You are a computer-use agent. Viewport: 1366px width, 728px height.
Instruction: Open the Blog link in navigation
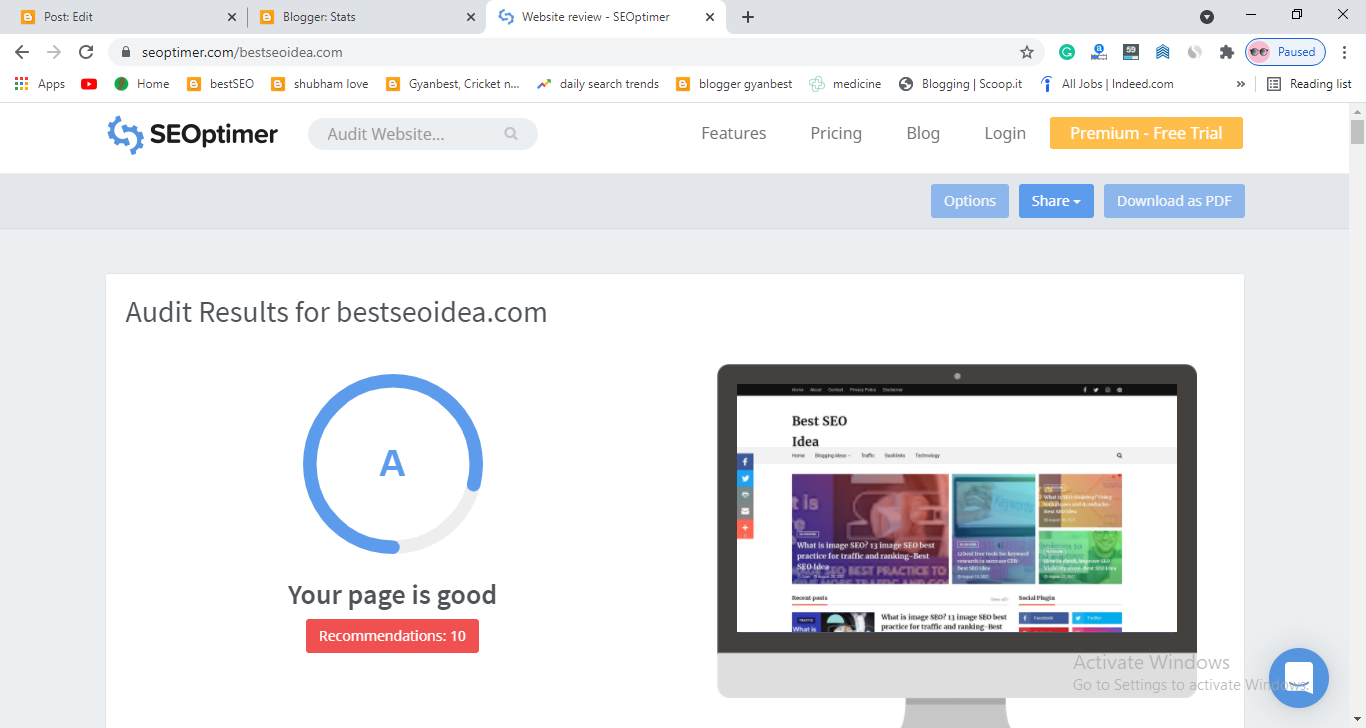point(923,133)
